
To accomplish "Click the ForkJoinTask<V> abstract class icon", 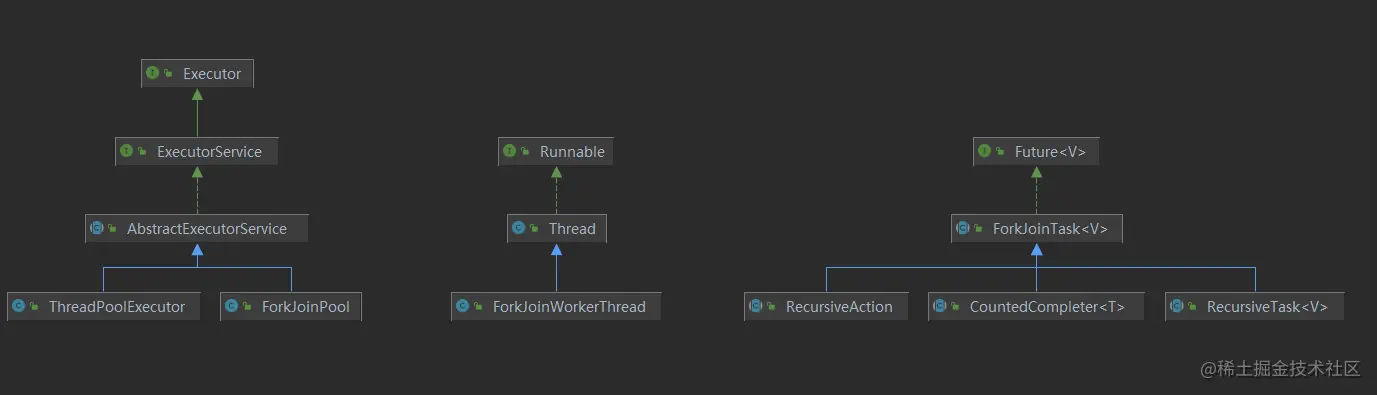I will pos(963,228).
